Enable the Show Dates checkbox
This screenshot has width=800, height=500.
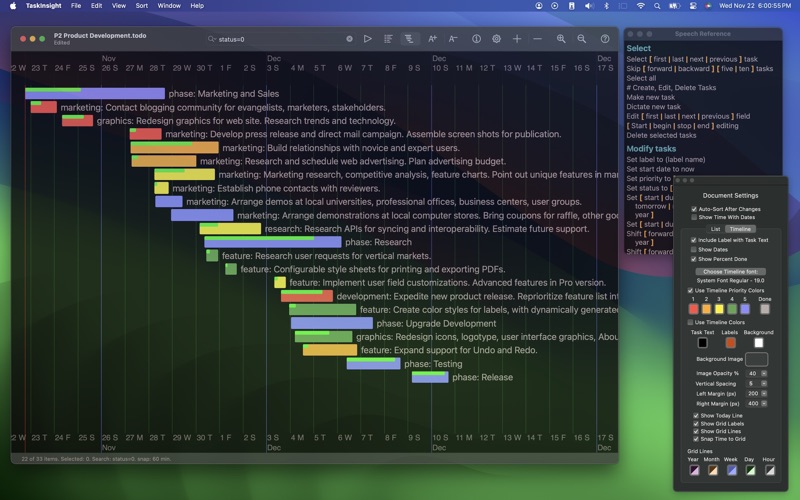693,249
